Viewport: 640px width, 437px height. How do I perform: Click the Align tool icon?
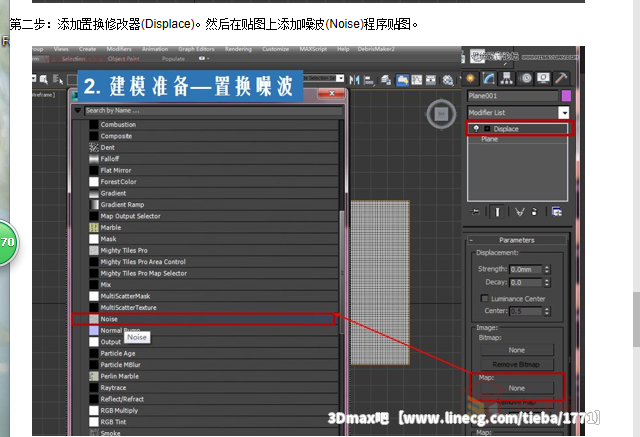(x=369, y=80)
